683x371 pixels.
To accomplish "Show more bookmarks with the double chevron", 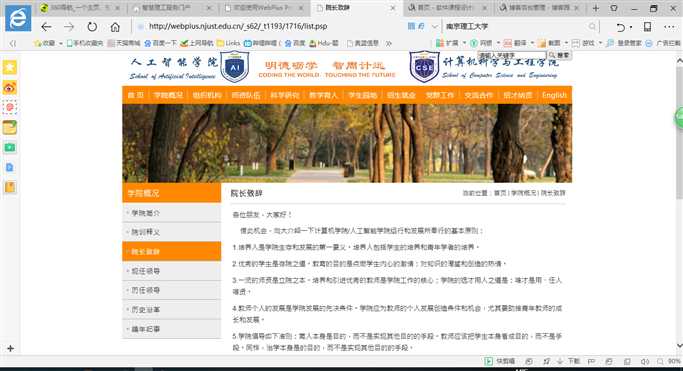I will (389, 43).
